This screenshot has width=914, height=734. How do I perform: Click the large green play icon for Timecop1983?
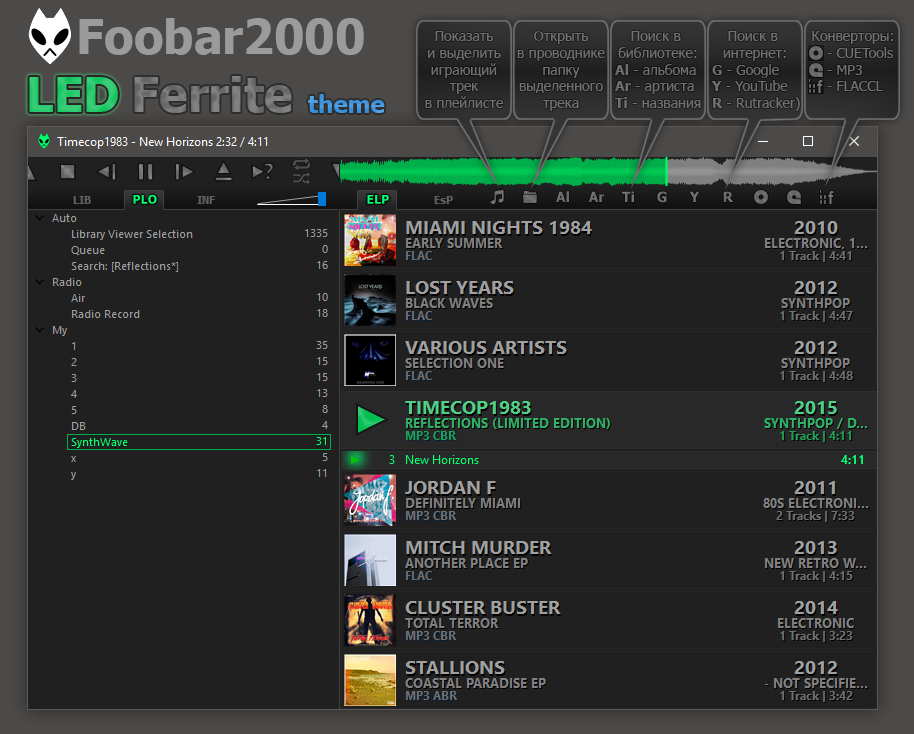[371, 420]
